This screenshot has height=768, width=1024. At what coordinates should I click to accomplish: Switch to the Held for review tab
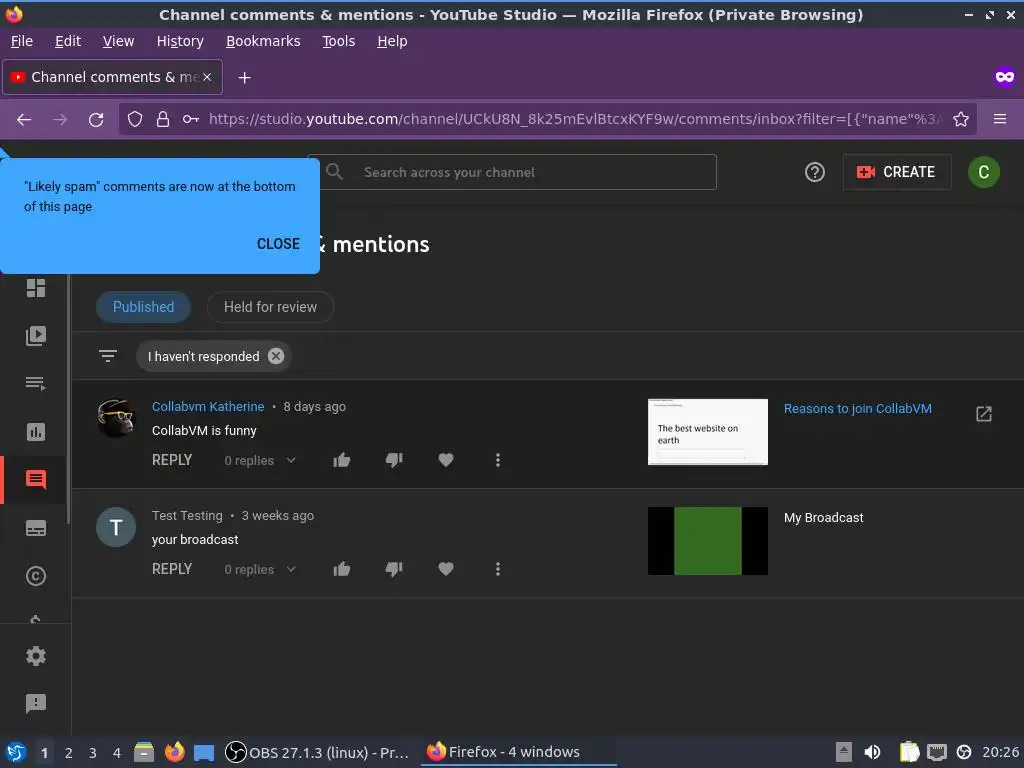270,307
